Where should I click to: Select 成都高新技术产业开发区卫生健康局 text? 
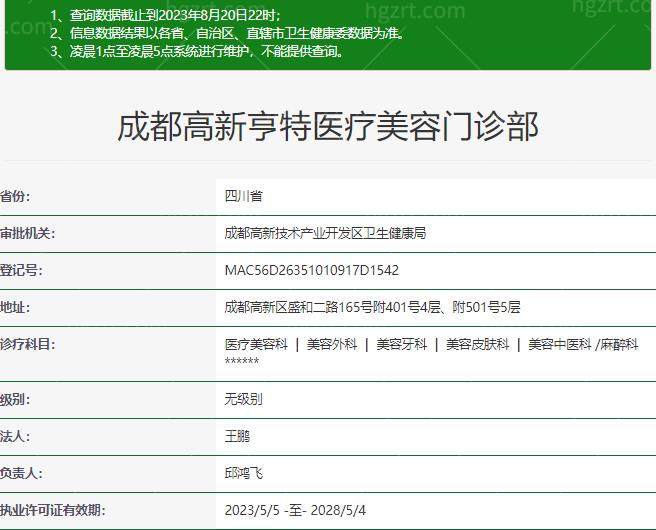(x=325, y=233)
